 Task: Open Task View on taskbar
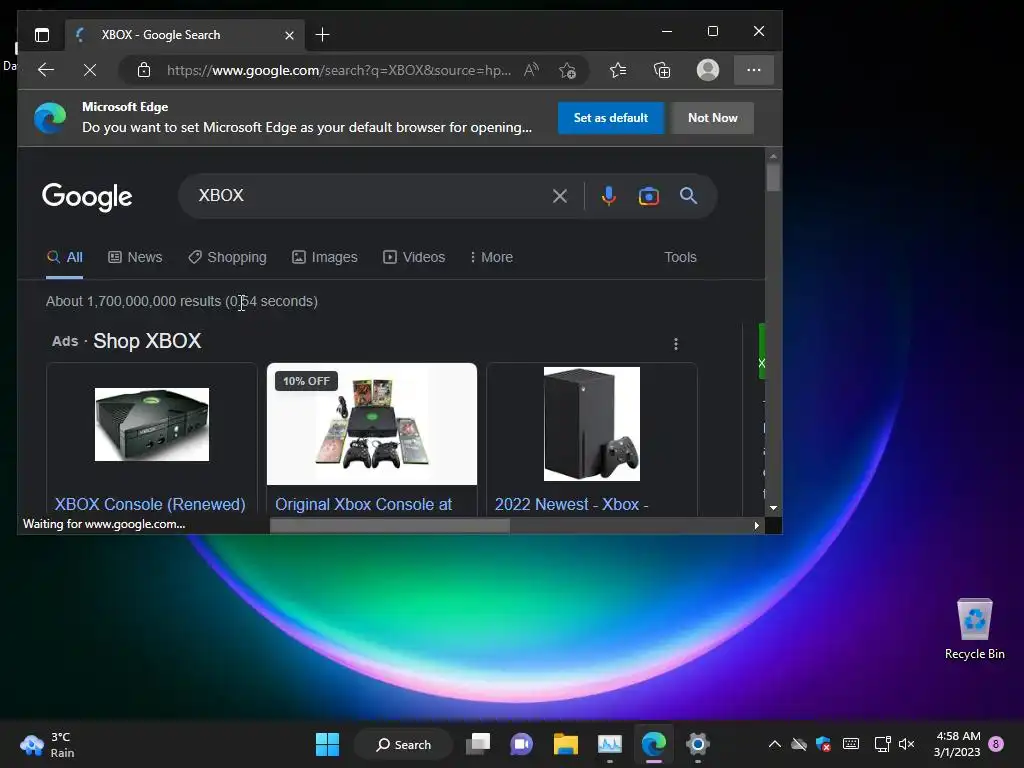[478, 744]
